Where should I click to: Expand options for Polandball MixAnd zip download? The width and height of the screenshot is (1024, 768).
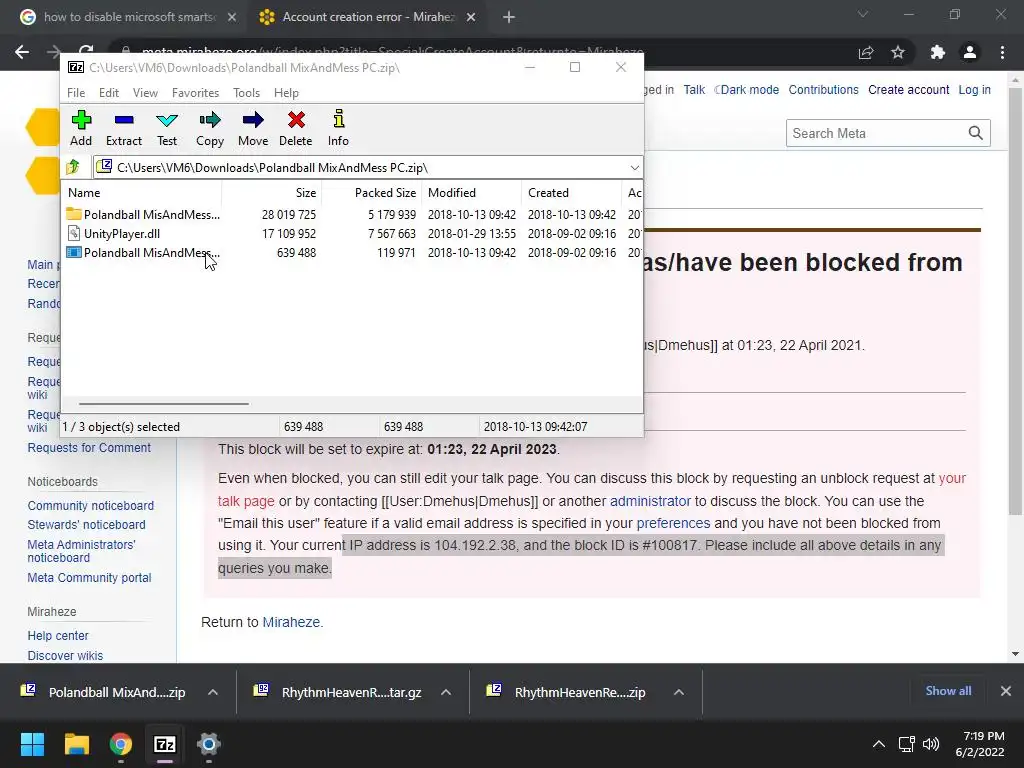(213, 692)
